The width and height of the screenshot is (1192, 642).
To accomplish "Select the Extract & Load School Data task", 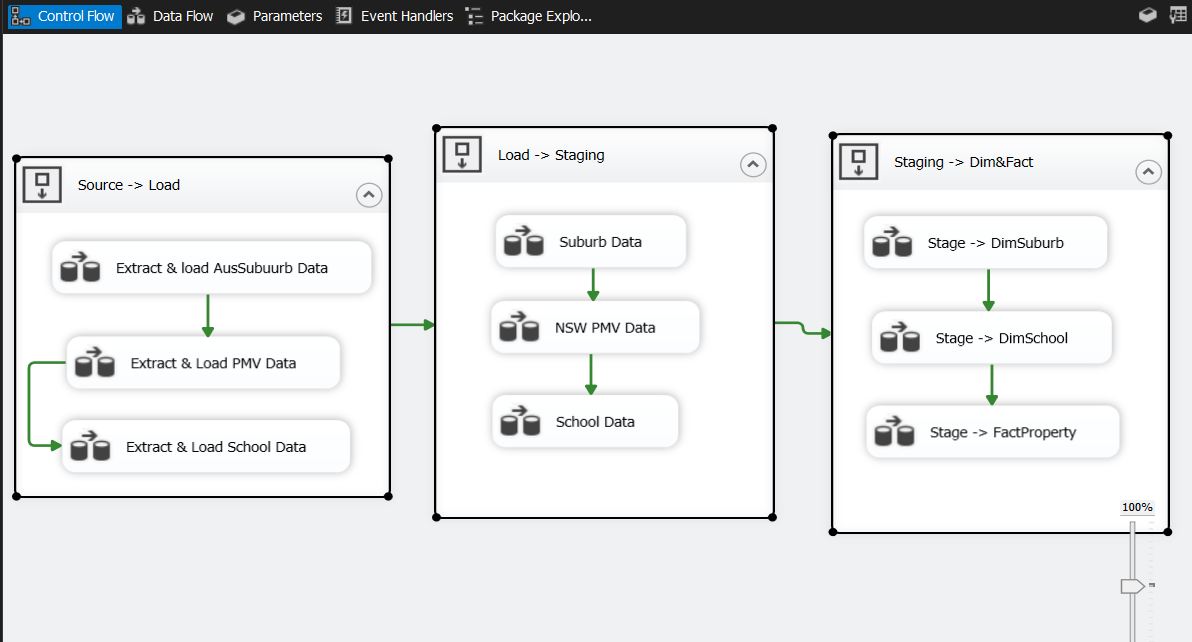I will pyautogui.click(x=215, y=447).
